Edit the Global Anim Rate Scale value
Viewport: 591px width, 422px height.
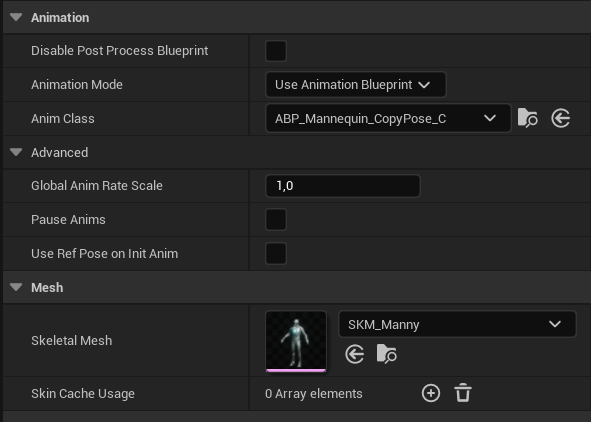[x=343, y=186]
